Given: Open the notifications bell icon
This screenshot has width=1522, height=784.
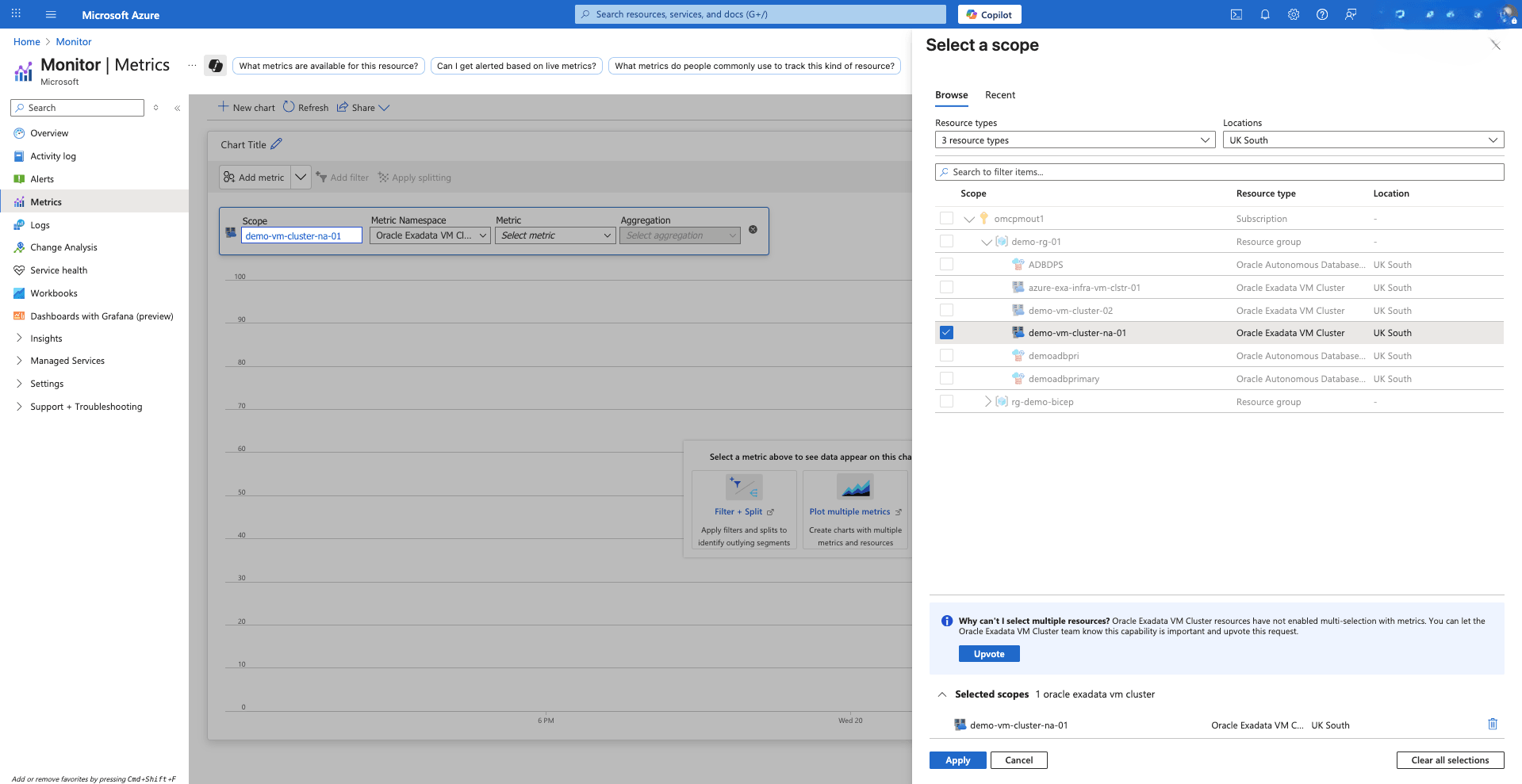Looking at the screenshot, I should [x=1265, y=14].
